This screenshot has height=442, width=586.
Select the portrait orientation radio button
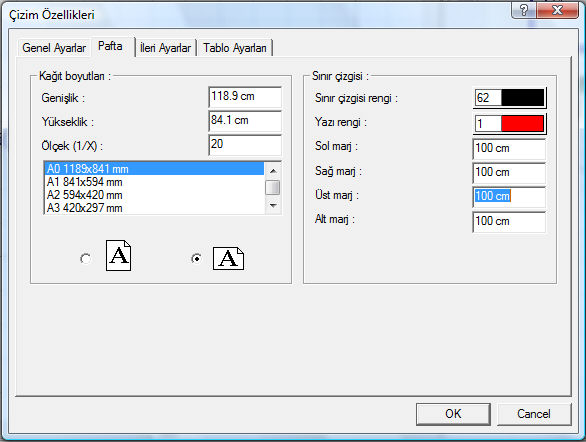tap(86, 258)
